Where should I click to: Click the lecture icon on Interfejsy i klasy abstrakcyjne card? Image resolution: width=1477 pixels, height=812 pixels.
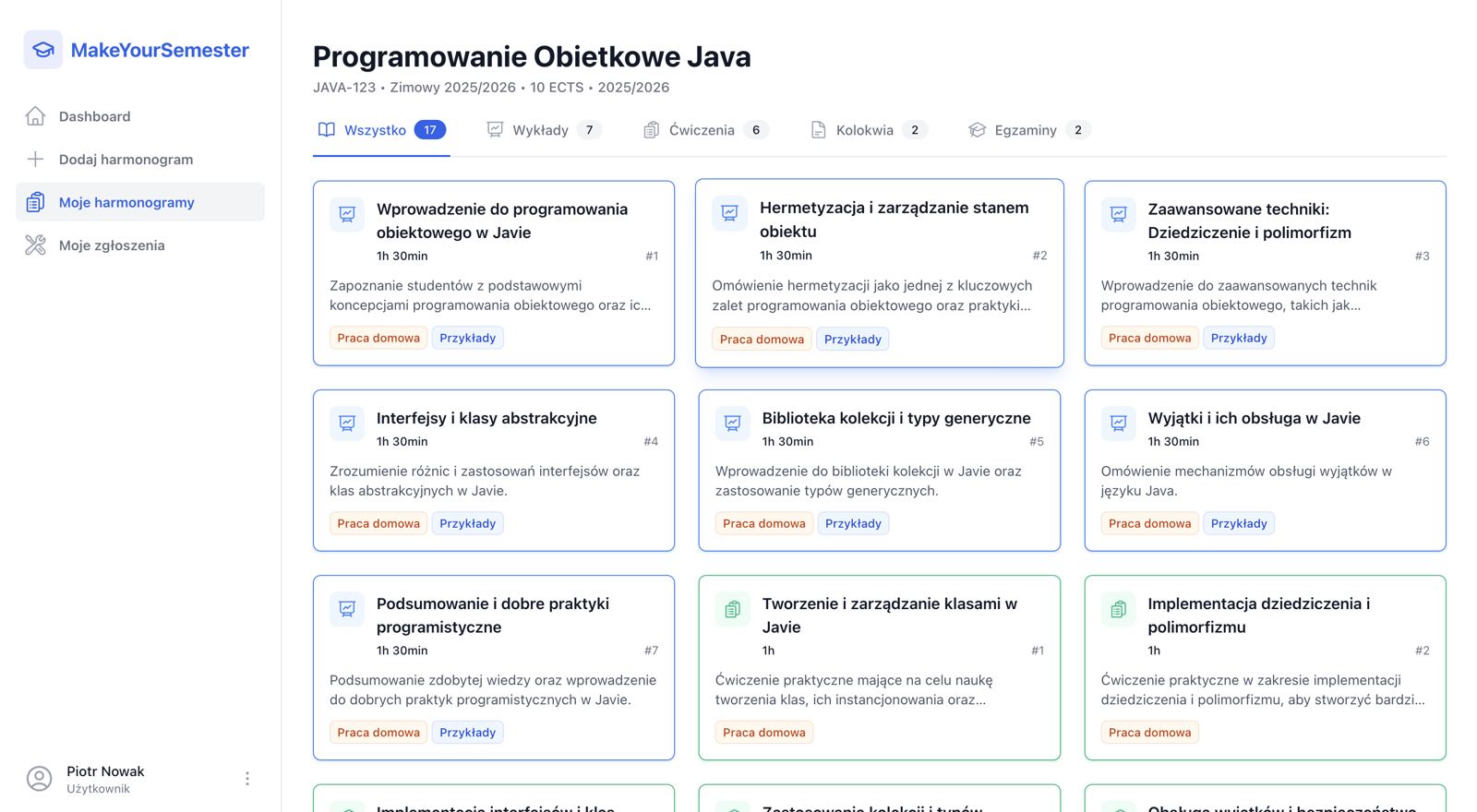click(347, 424)
